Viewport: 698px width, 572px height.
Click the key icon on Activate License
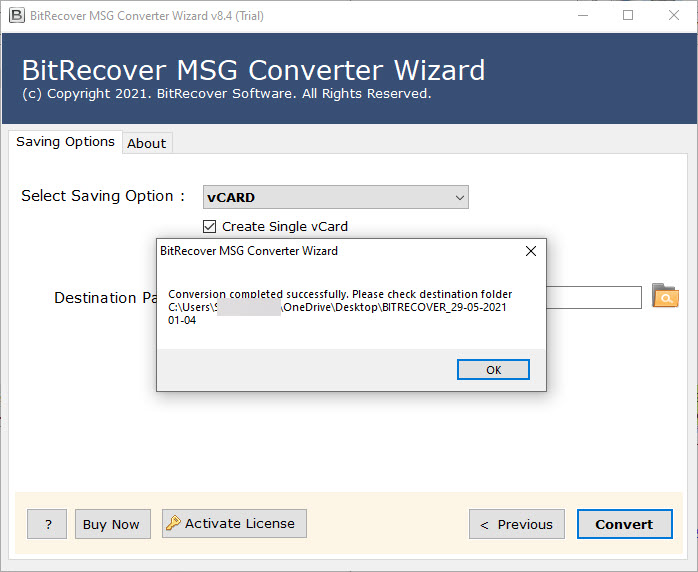pyautogui.click(x=173, y=523)
